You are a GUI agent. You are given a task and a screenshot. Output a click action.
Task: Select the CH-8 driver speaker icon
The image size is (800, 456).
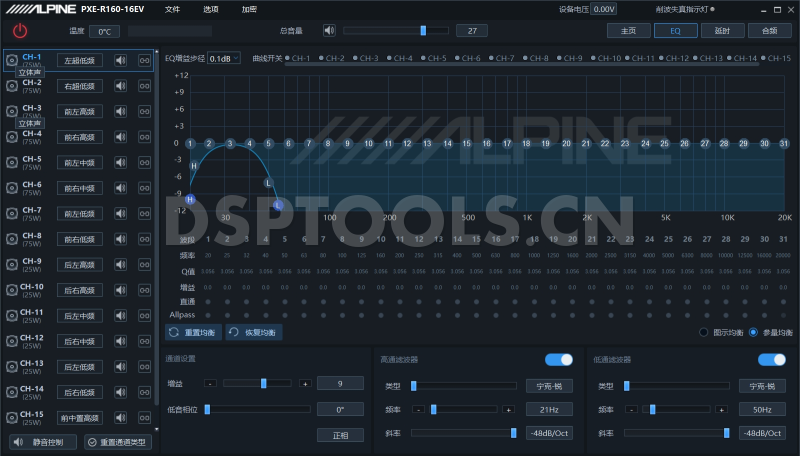click(12, 239)
